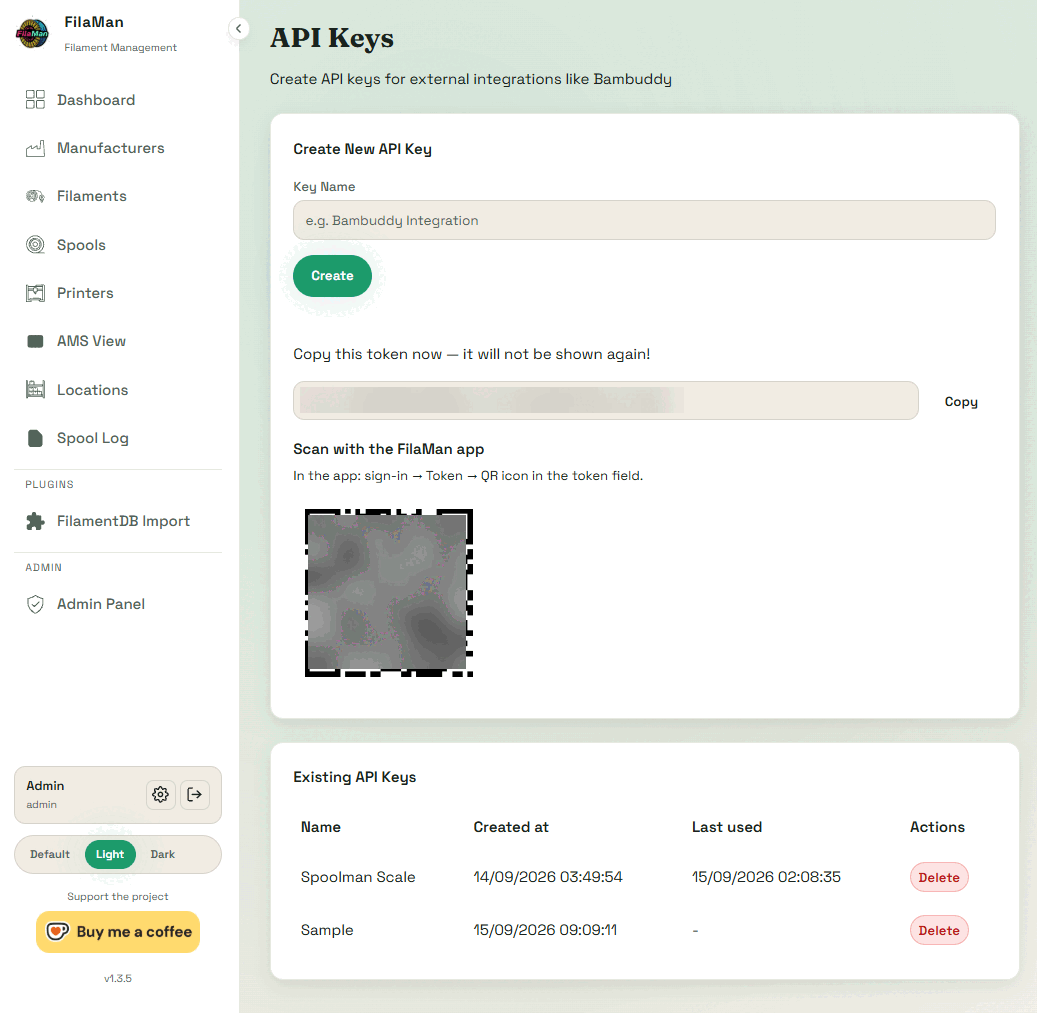Copy the generated API token

point(961,401)
